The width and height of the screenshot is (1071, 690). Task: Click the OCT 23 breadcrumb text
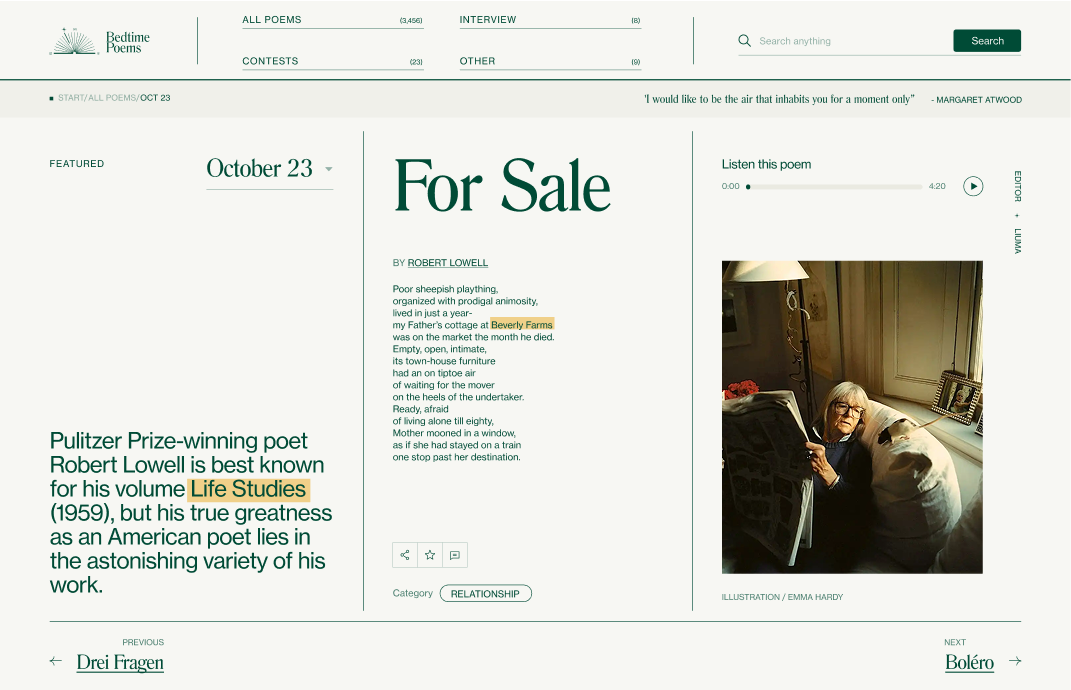click(155, 98)
